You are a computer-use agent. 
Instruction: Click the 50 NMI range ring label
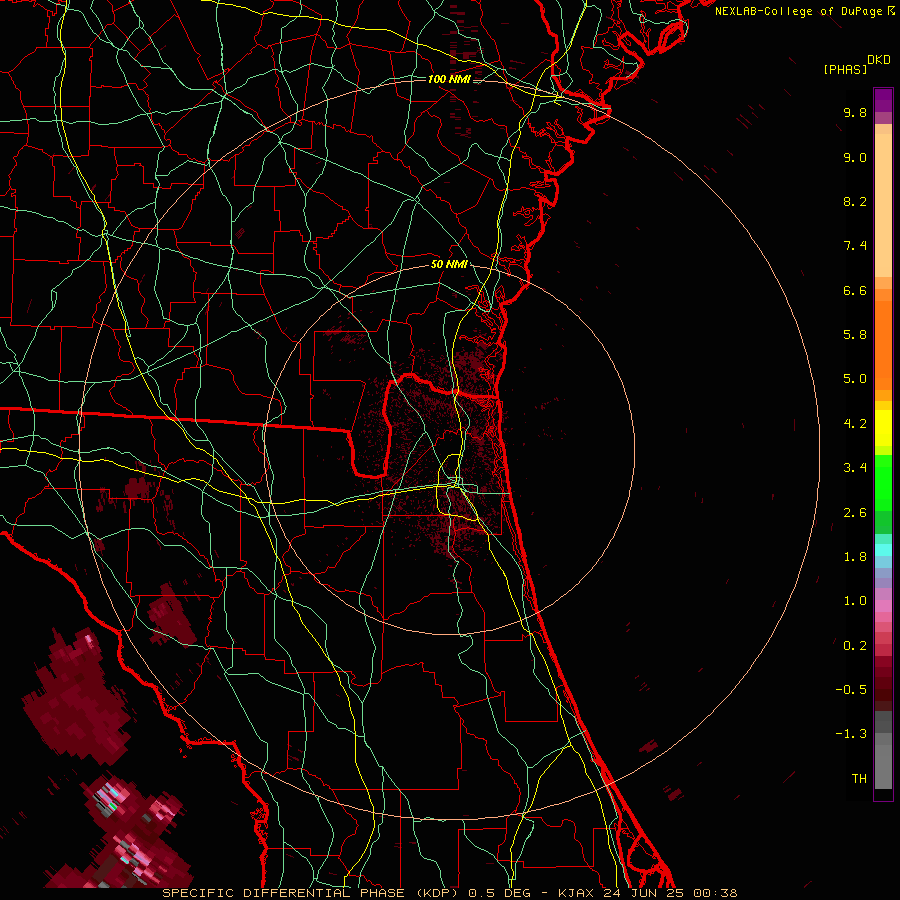pos(449,265)
